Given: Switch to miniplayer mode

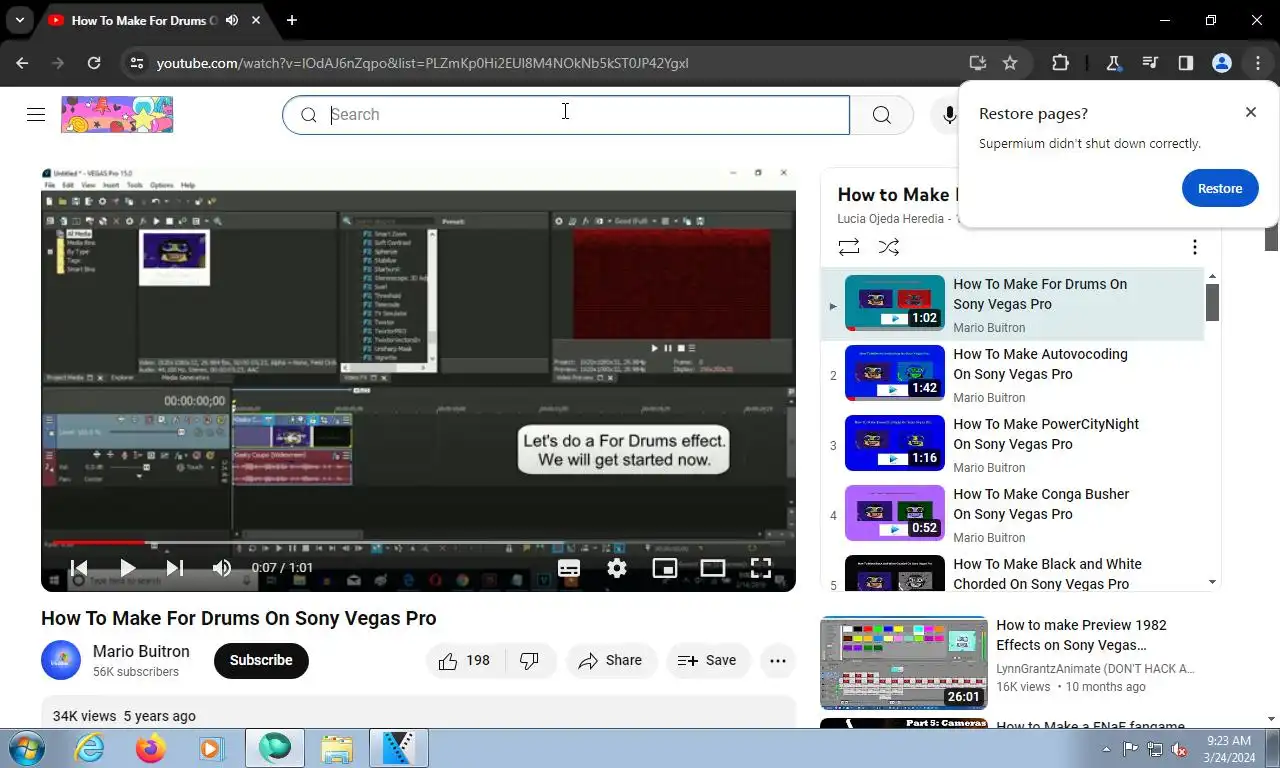Looking at the screenshot, I should (665, 568).
